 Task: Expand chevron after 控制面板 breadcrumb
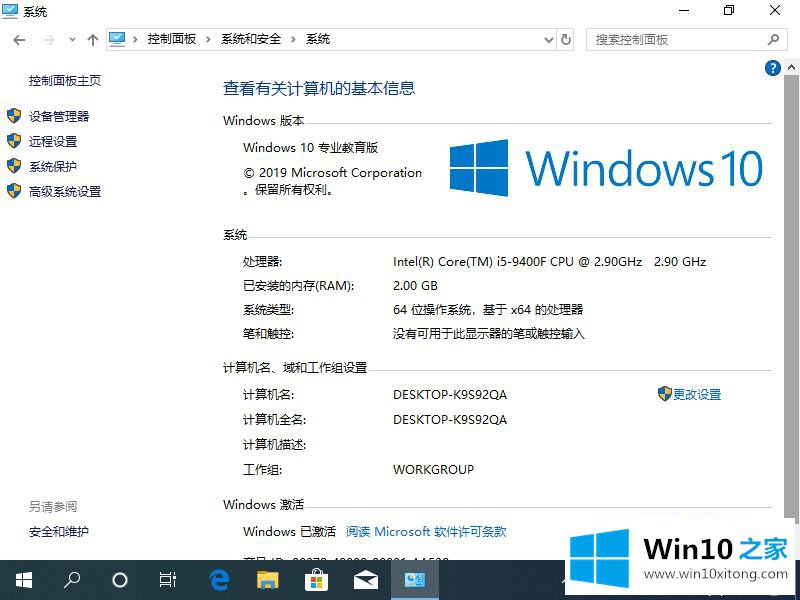(208, 39)
